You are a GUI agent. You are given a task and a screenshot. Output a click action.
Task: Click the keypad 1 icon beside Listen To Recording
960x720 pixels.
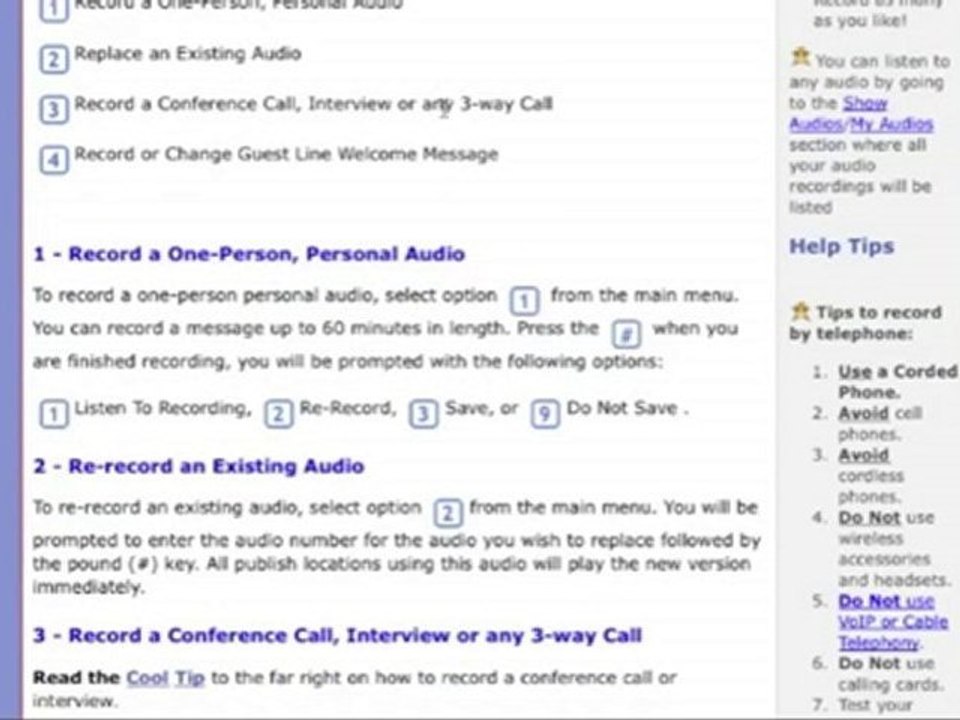[54, 414]
